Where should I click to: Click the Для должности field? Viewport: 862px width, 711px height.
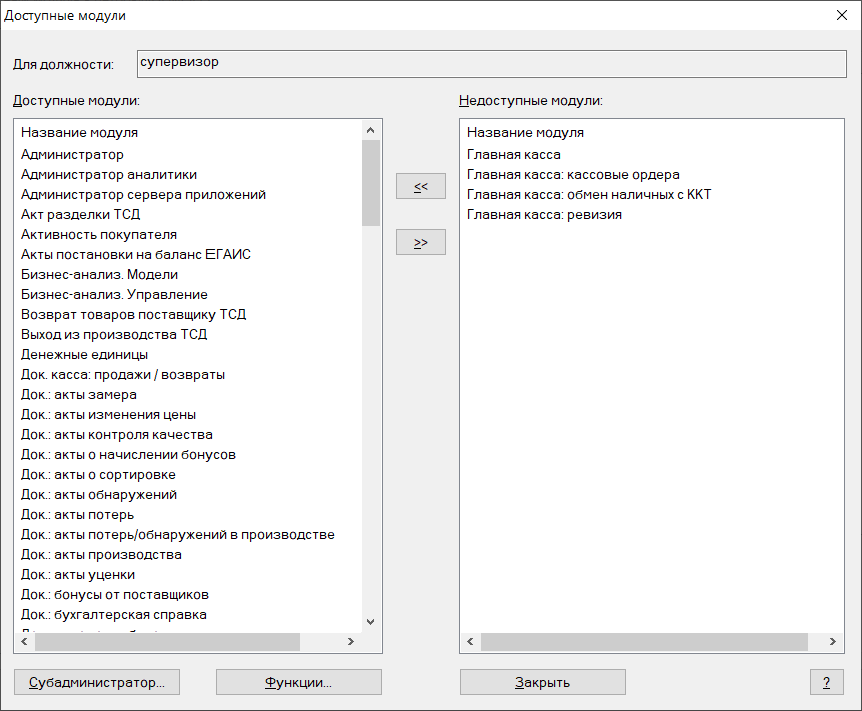(492, 63)
